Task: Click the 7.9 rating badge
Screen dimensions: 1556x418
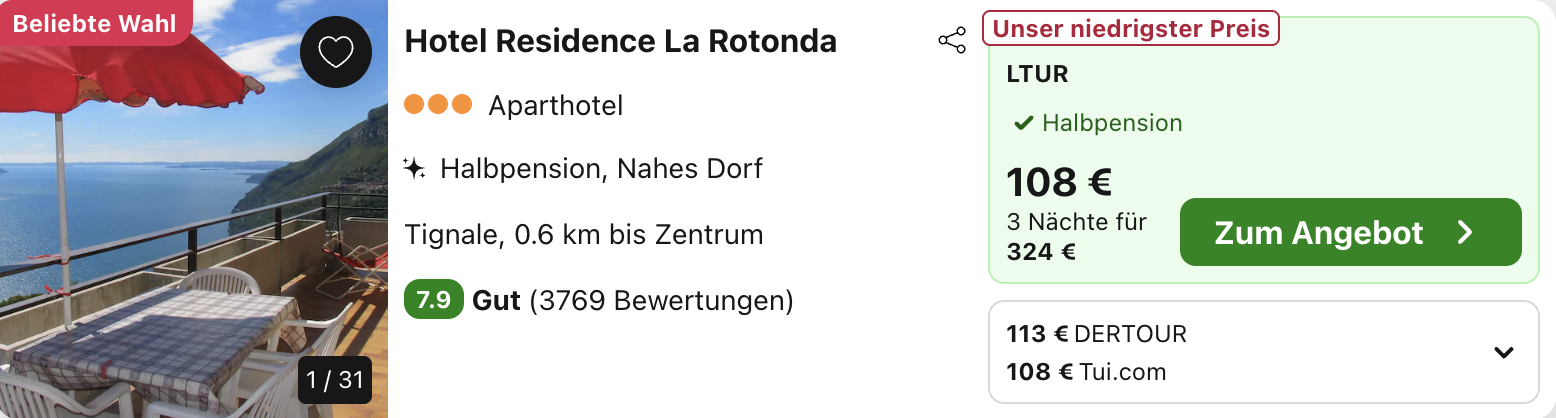Action: [433, 300]
